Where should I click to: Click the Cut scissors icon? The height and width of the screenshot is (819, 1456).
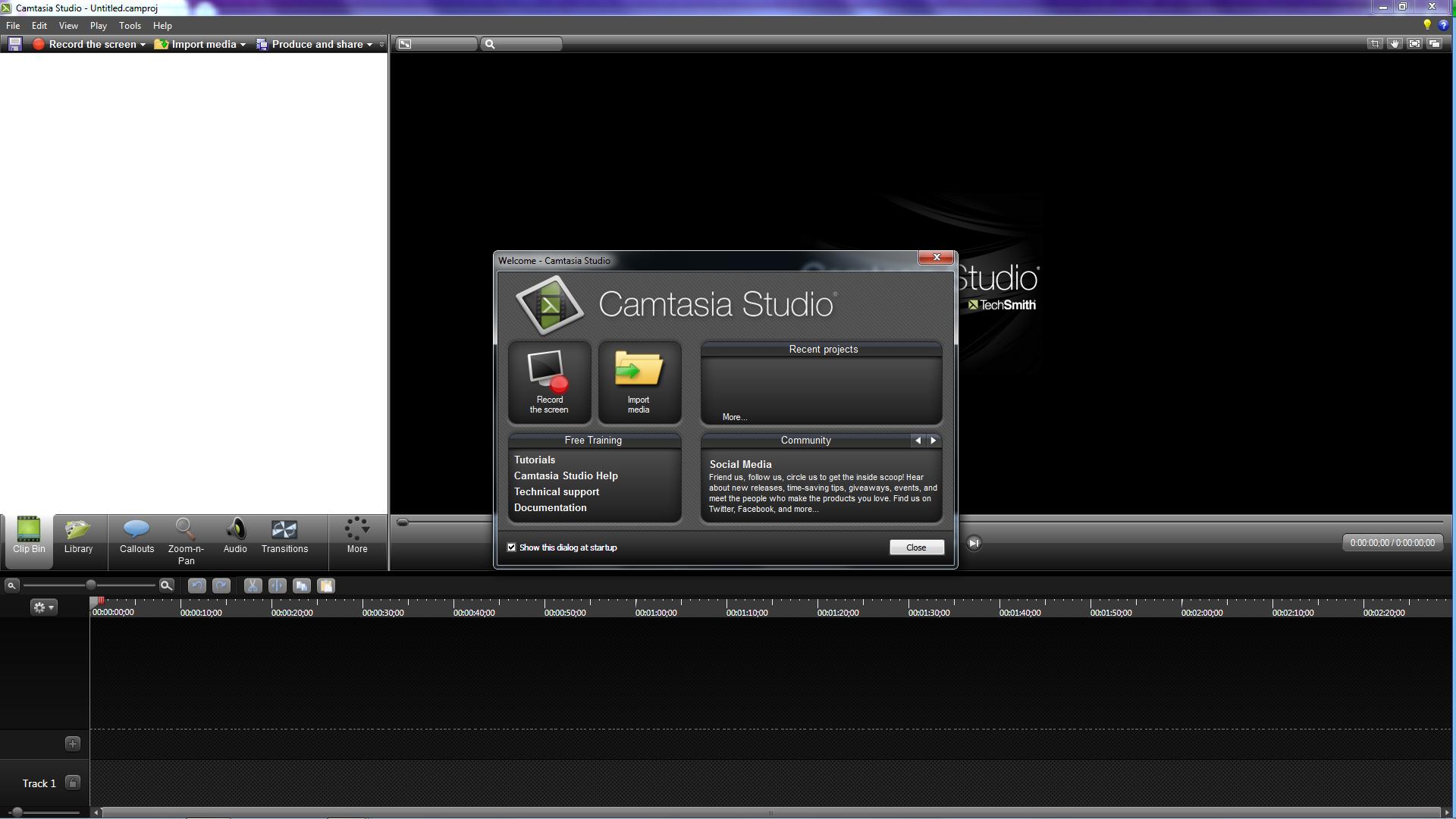pos(253,585)
